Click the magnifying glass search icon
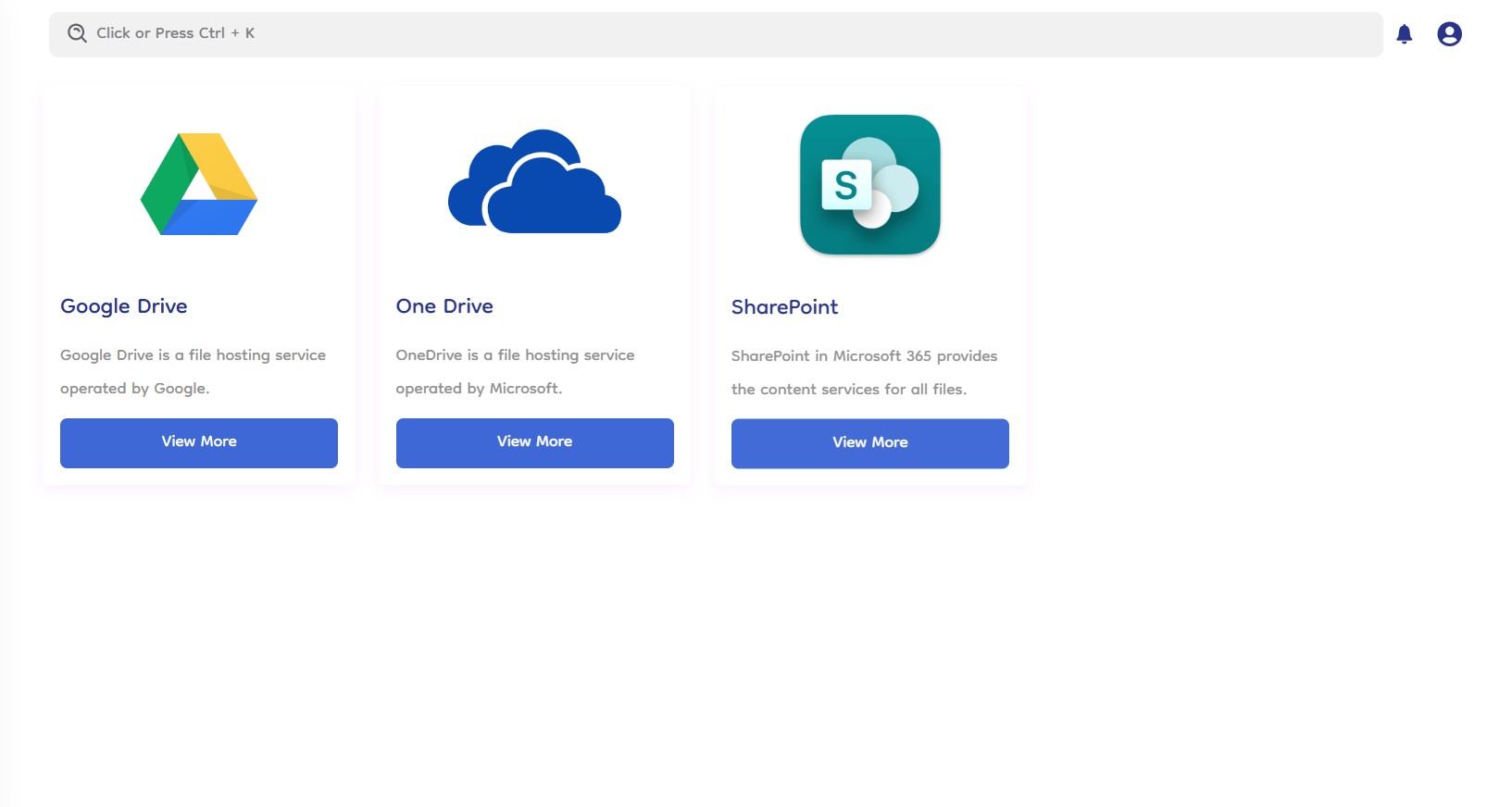The height and width of the screenshot is (807, 1512). point(77,33)
